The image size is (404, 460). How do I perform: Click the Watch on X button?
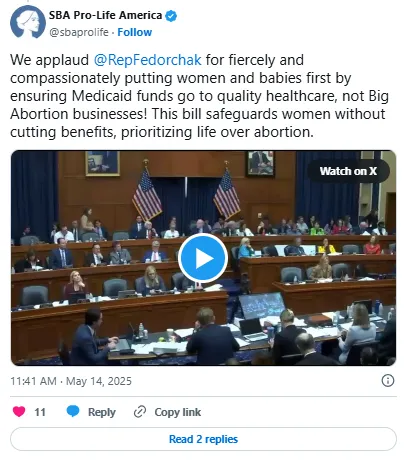click(348, 171)
